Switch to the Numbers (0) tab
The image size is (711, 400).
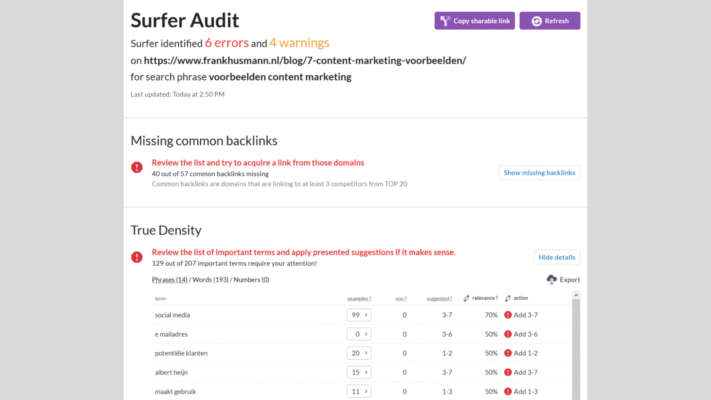(x=251, y=280)
